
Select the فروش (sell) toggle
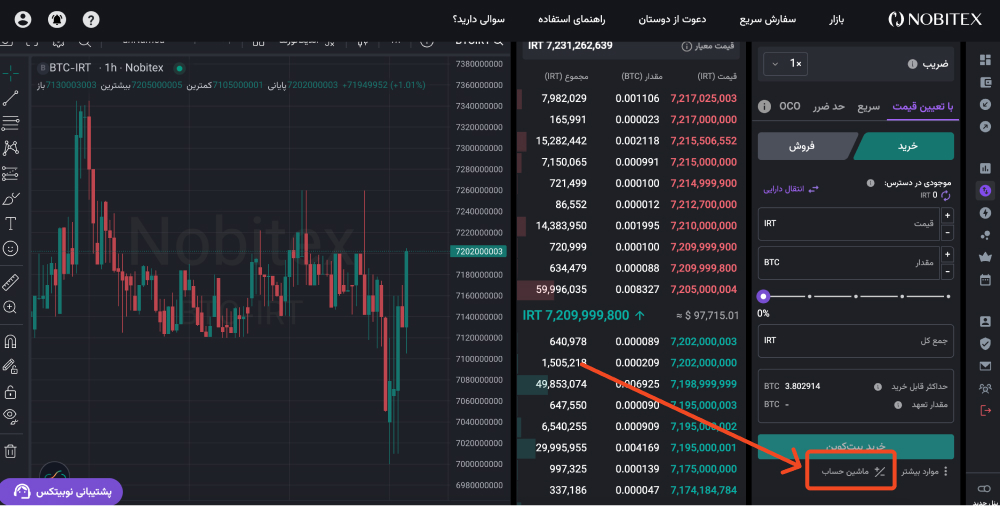pos(805,146)
